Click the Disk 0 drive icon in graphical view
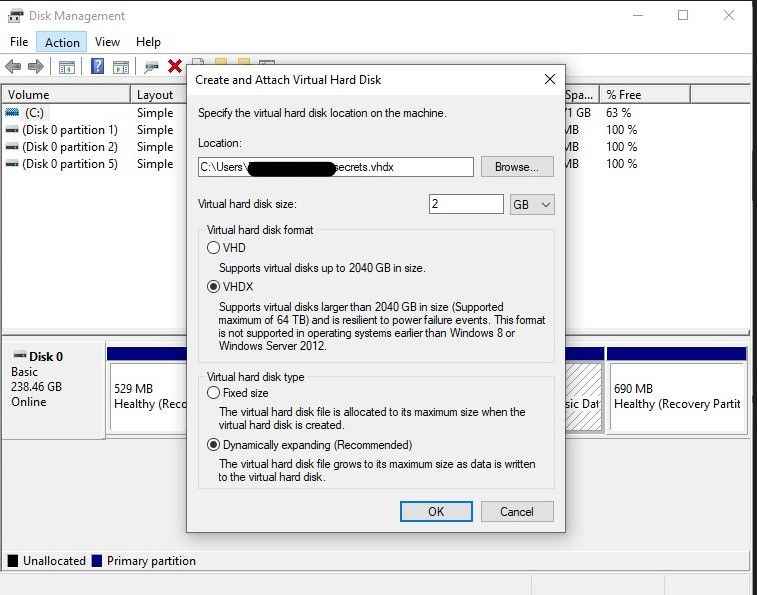 point(20,355)
